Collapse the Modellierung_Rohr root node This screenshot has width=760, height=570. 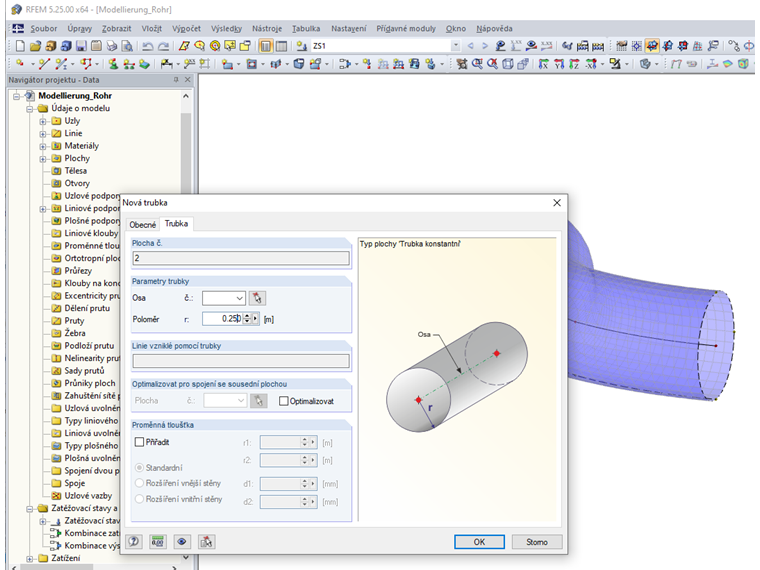(16, 96)
